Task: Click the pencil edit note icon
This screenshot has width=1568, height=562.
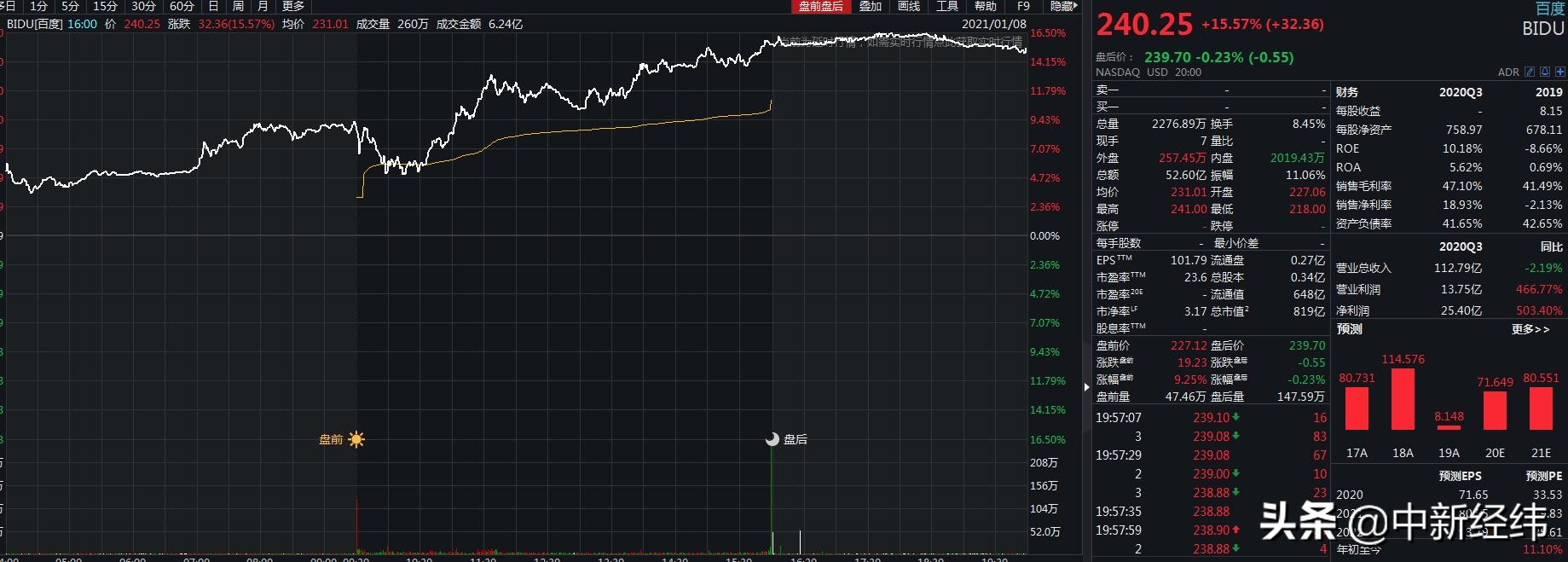Action: pos(1530,72)
